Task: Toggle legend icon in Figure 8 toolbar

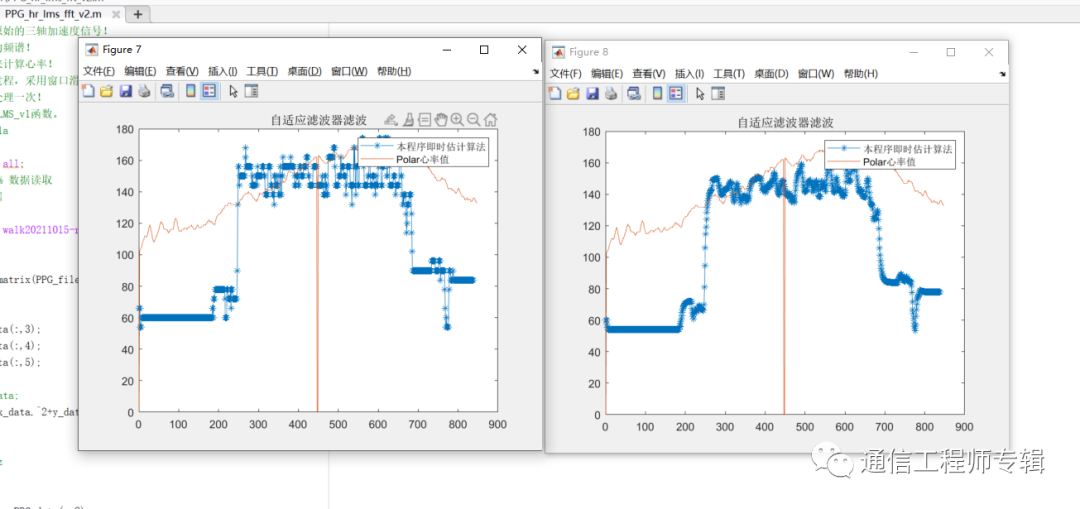Action: click(x=677, y=94)
